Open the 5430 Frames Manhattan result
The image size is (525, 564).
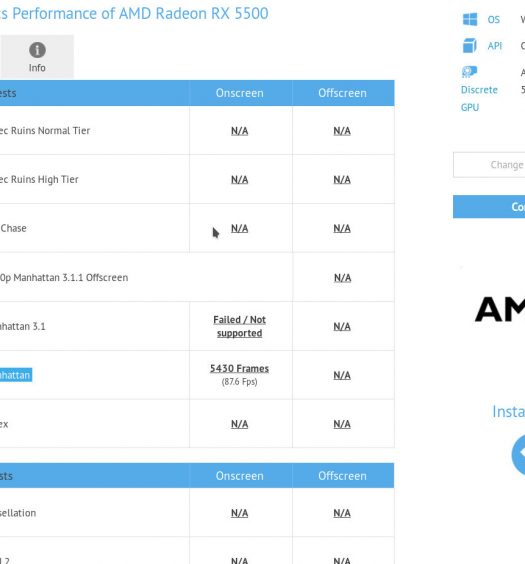tap(239, 369)
